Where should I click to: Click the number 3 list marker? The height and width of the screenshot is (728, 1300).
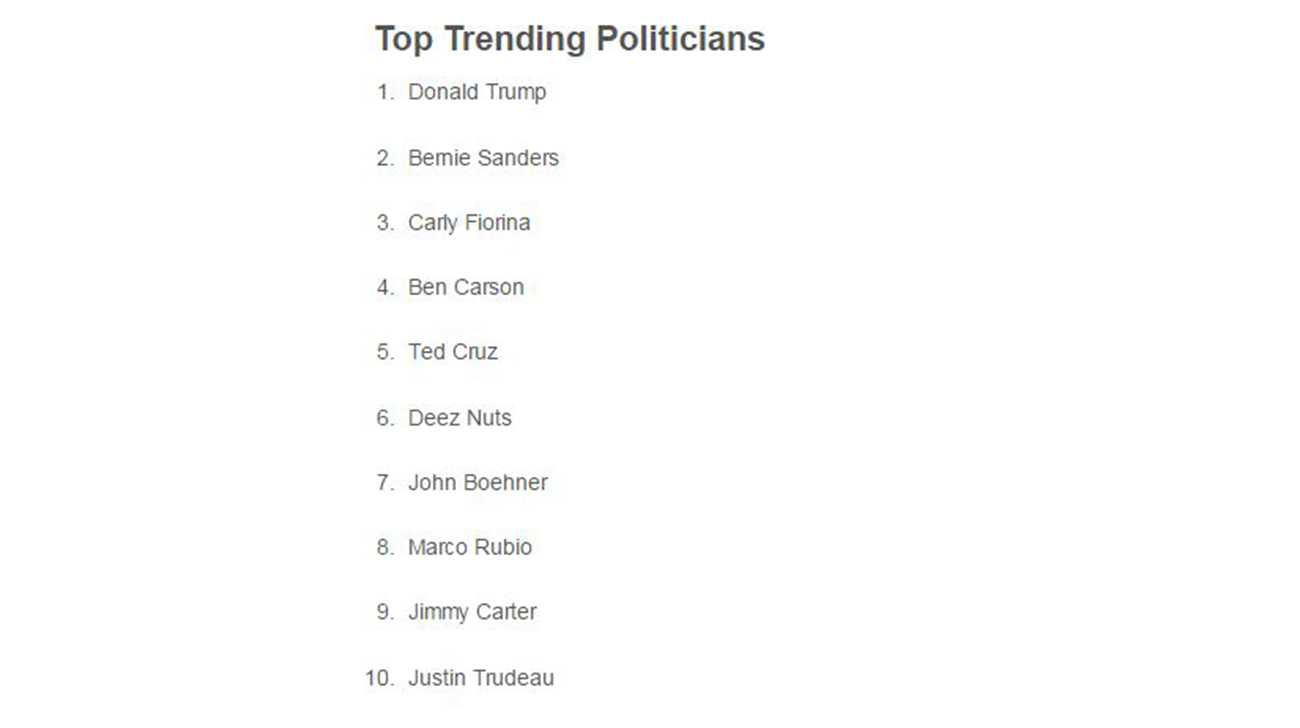[386, 223]
